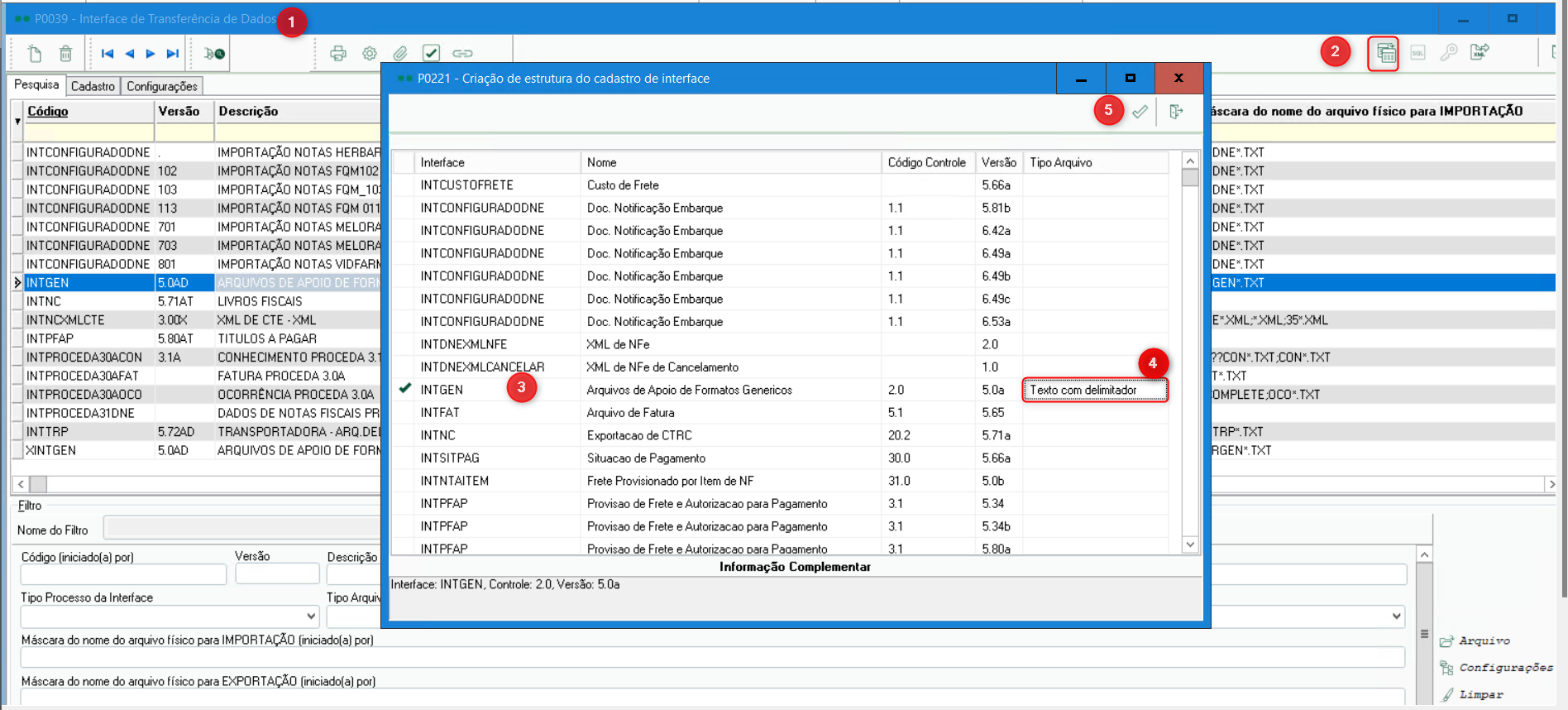
Task: Go to next record arrow
Action: tap(151, 54)
